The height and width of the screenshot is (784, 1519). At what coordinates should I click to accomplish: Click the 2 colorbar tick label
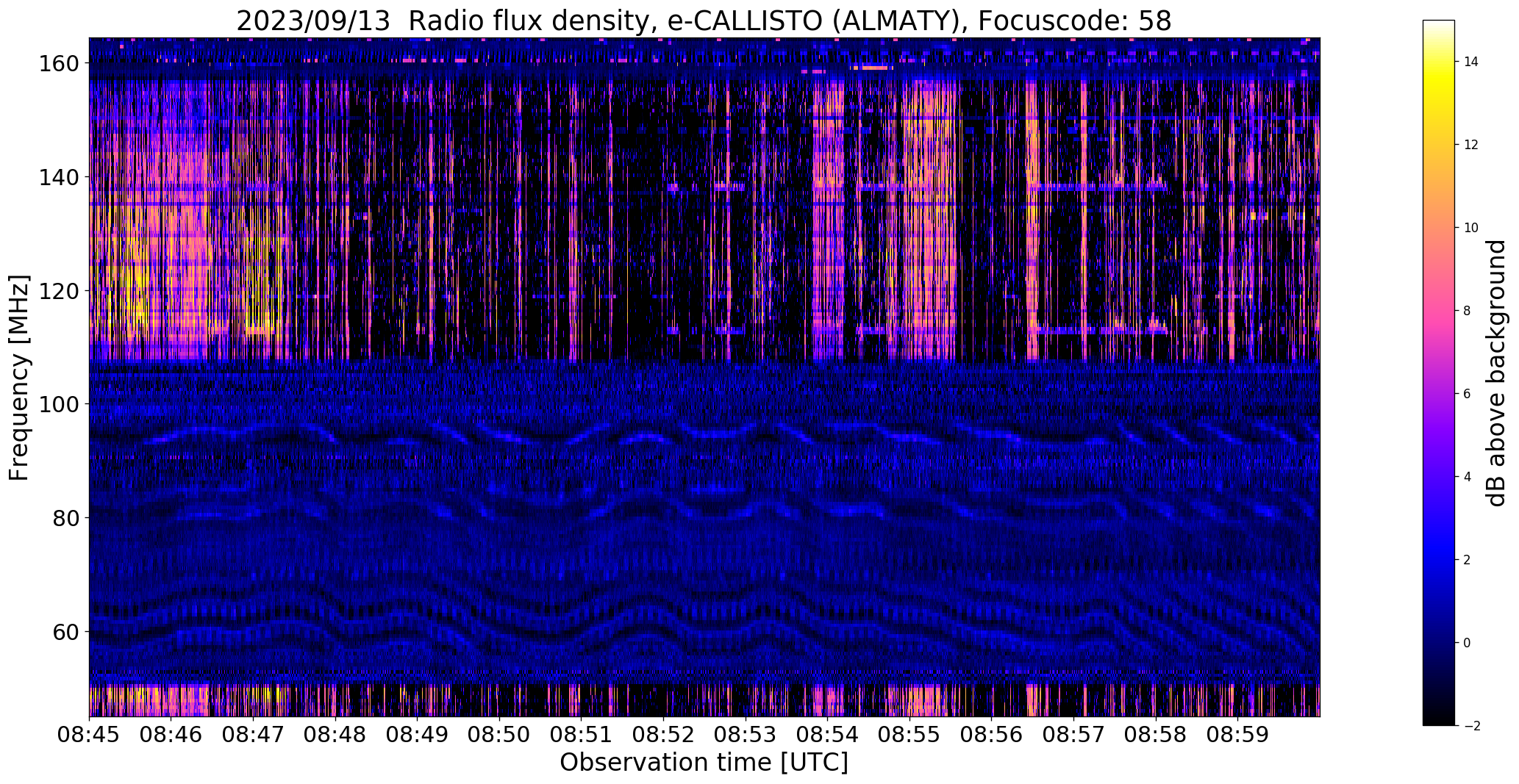pyautogui.click(x=1468, y=560)
